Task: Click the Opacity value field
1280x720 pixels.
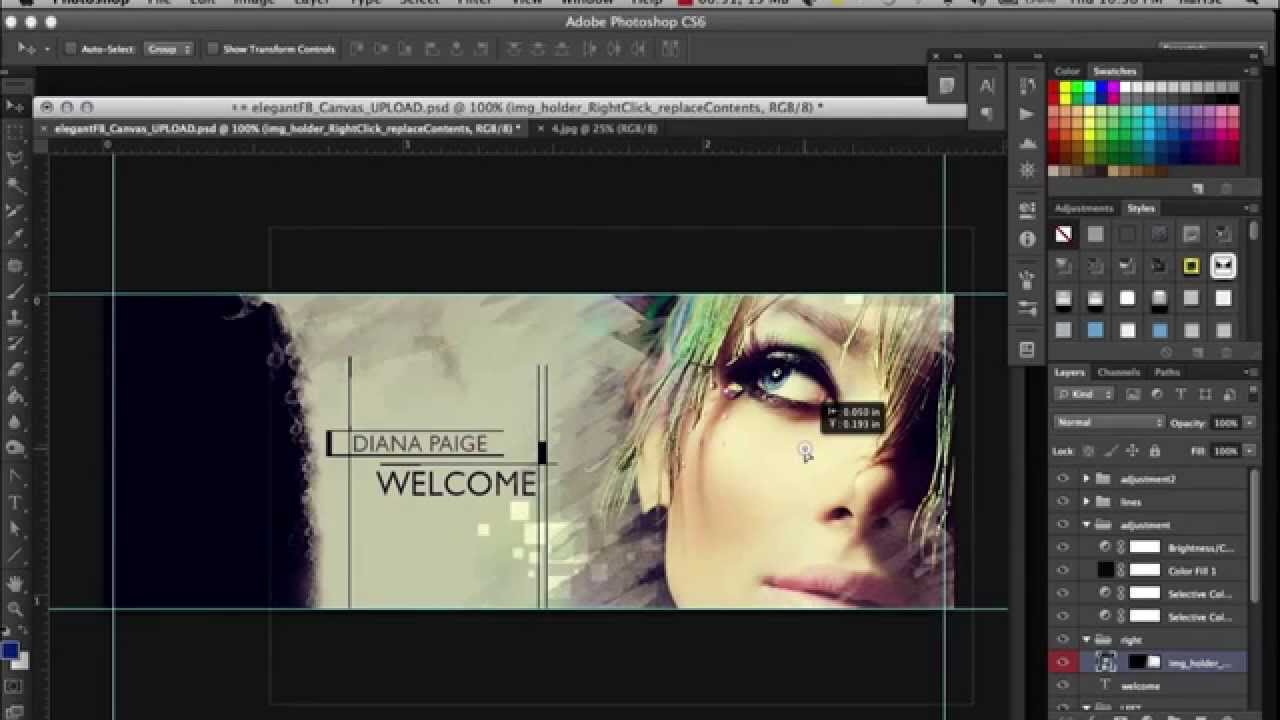Action: [x=1226, y=423]
